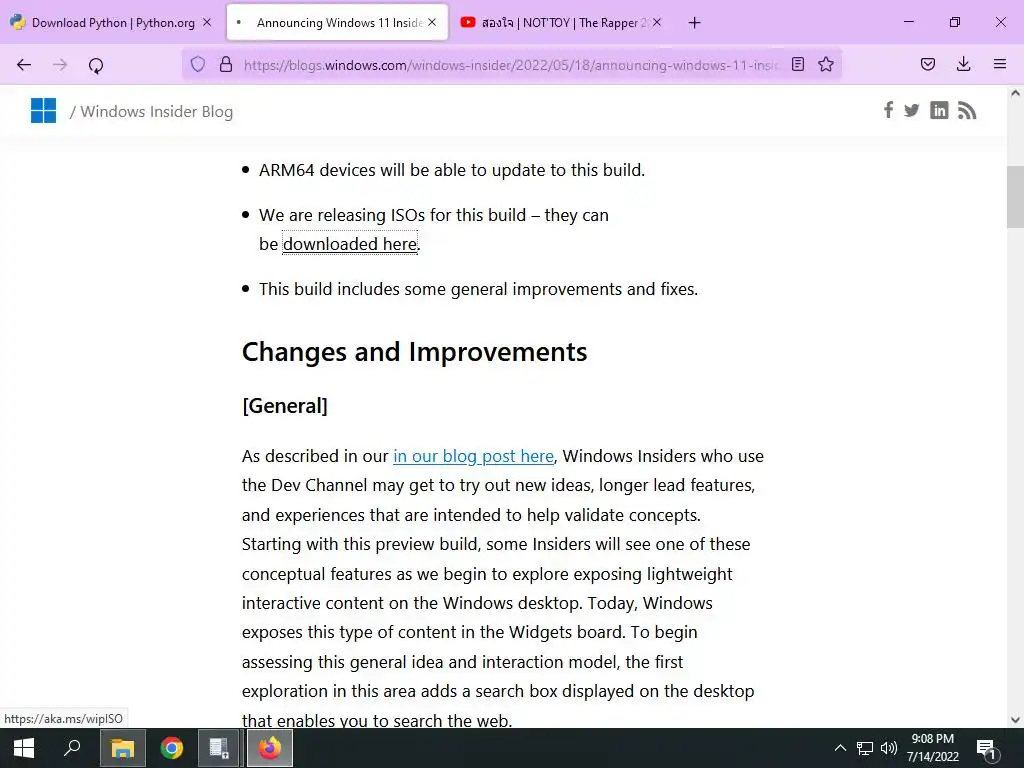Open File Explorer from taskbar

click(122, 748)
